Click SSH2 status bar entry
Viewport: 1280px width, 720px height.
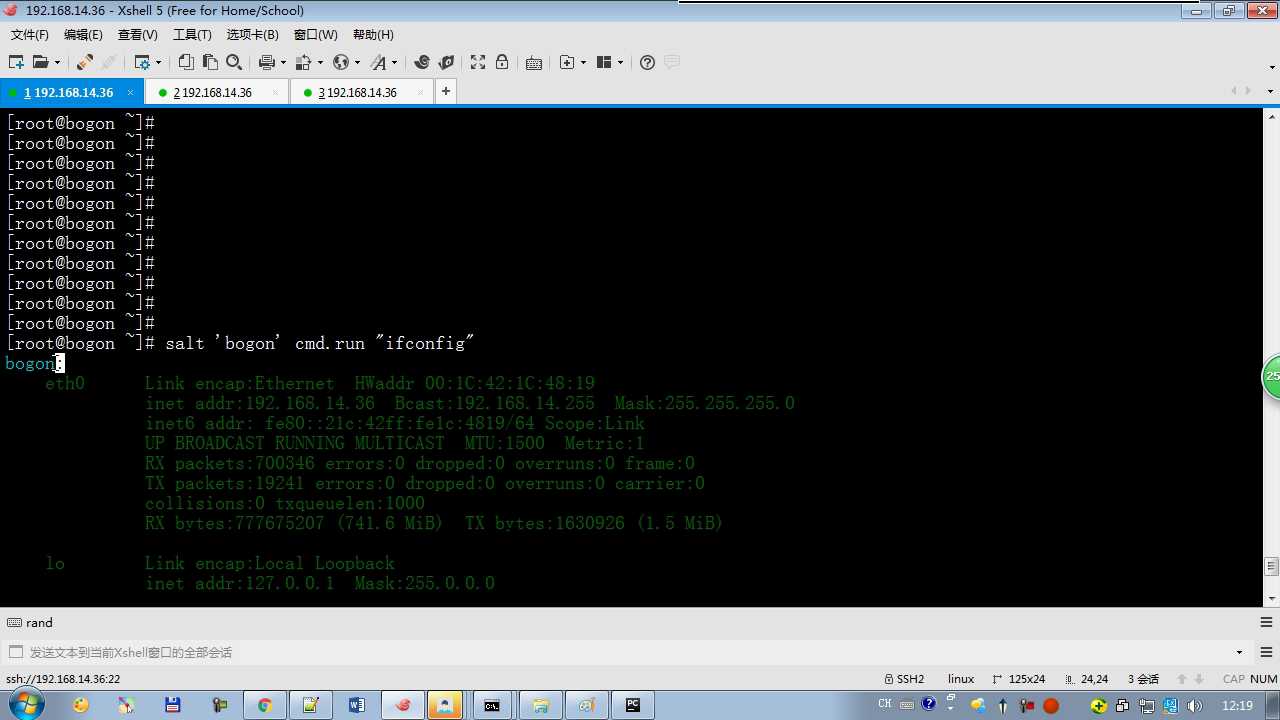tap(905, 679)
